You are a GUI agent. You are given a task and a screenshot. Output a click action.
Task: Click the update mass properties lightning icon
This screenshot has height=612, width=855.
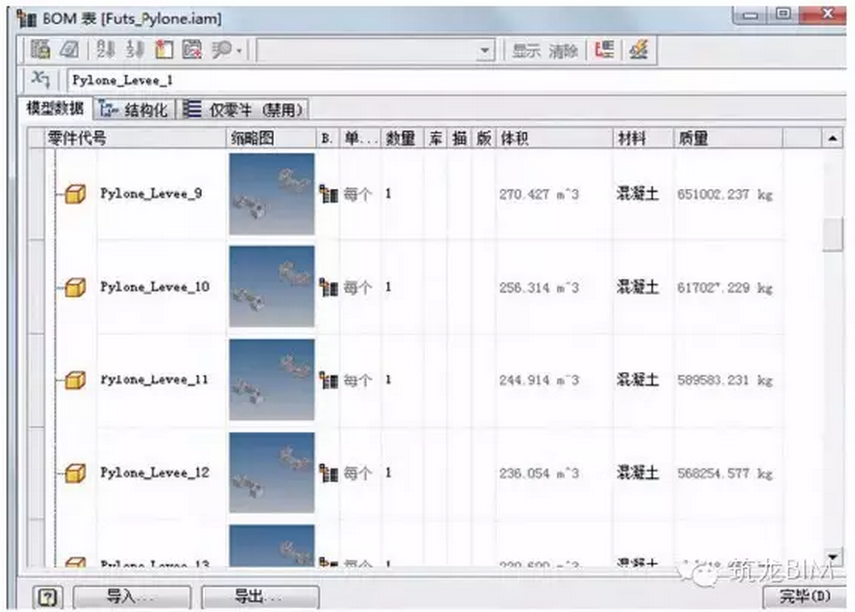coord(638,50)
